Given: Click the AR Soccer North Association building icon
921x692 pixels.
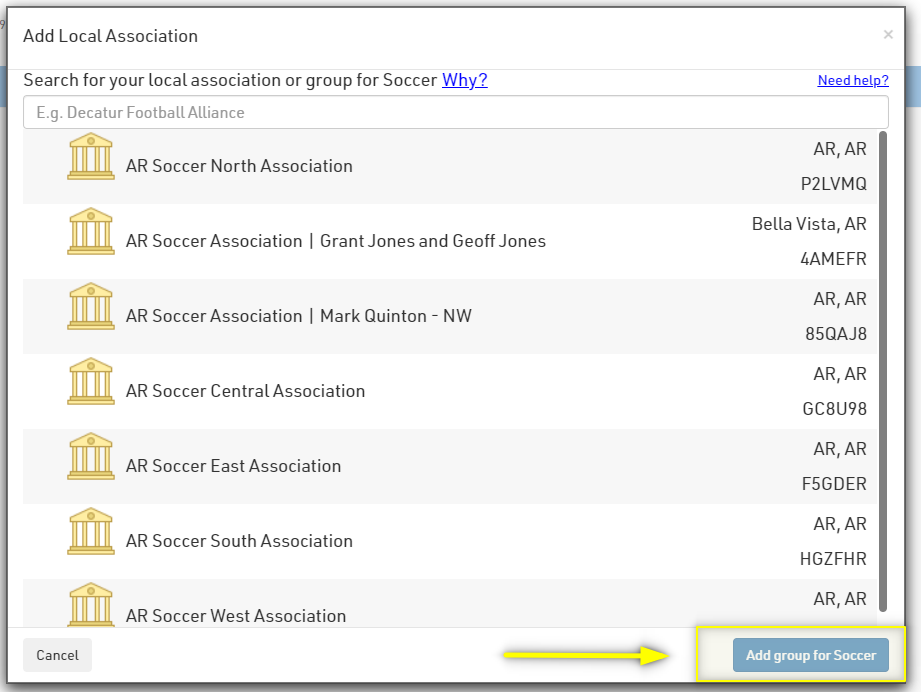Looking at the screenshot, I should 90,157.
